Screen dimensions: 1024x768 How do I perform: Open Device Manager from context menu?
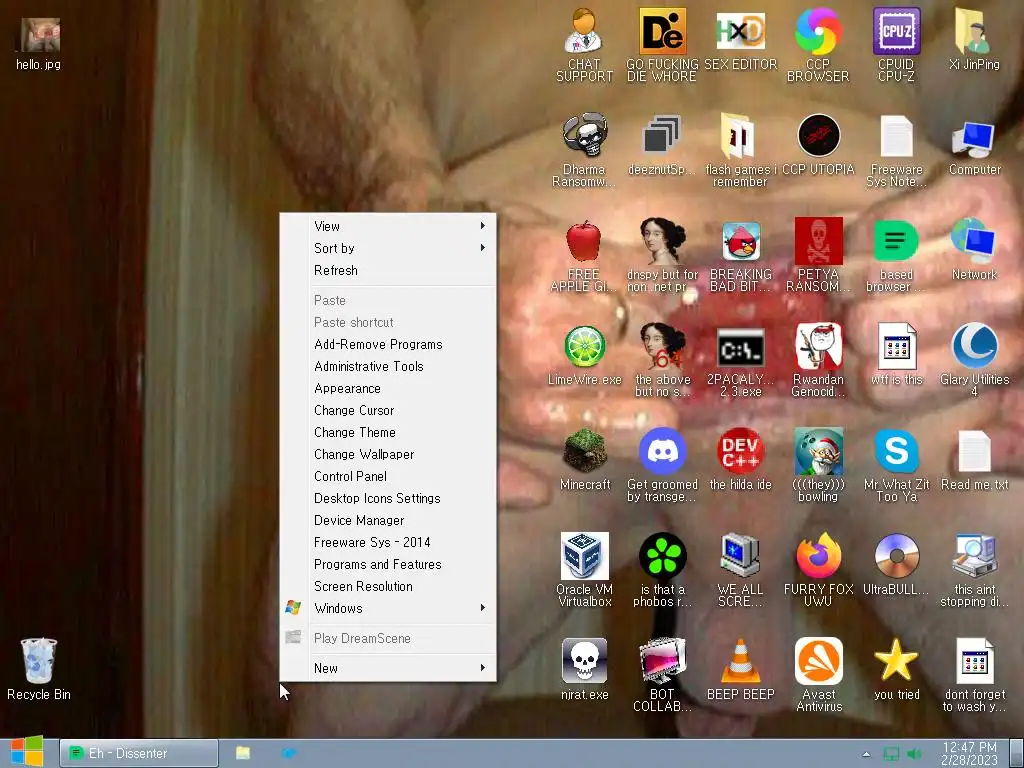pos(388,520)
